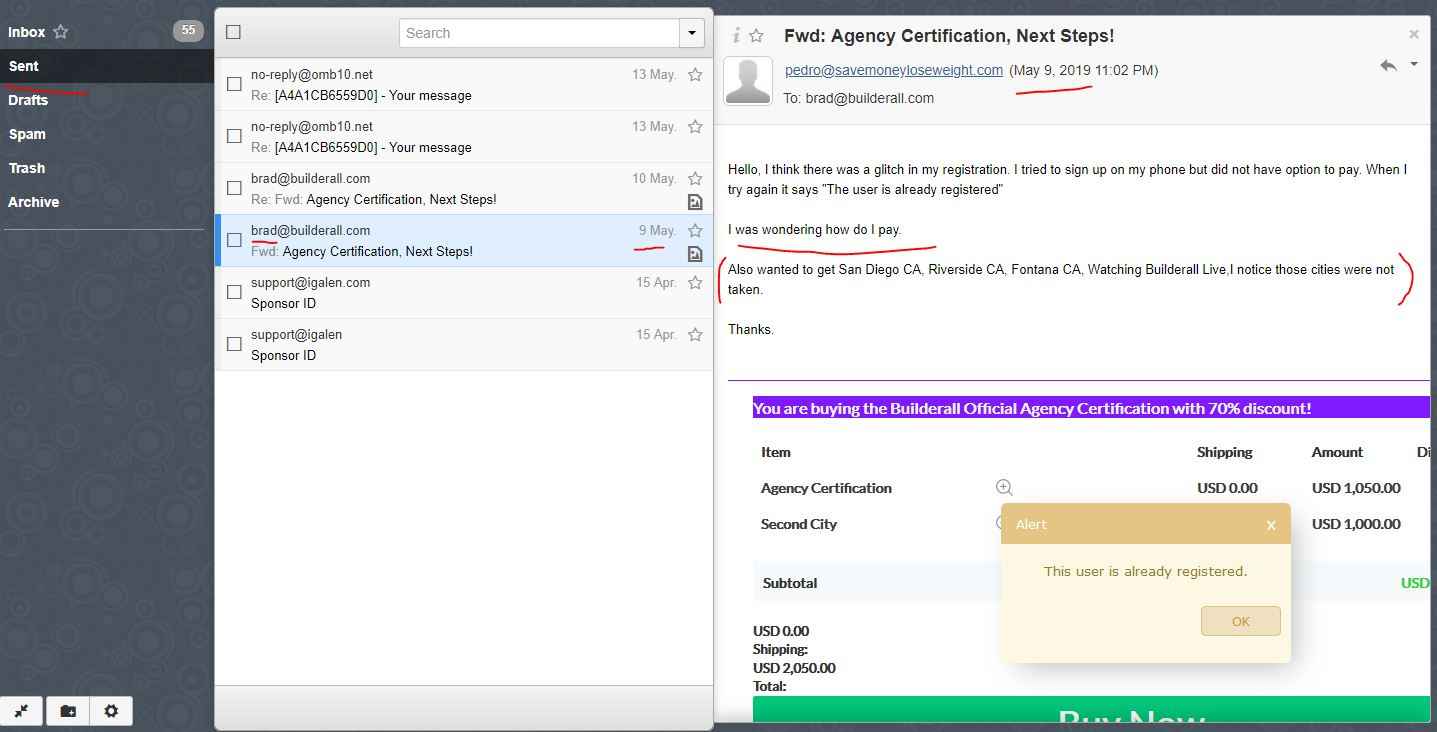The height and width of the screenshot is (732, 1437).
Task: Click the collapse arrows icon at bottom left
Action: pos(22,711)
